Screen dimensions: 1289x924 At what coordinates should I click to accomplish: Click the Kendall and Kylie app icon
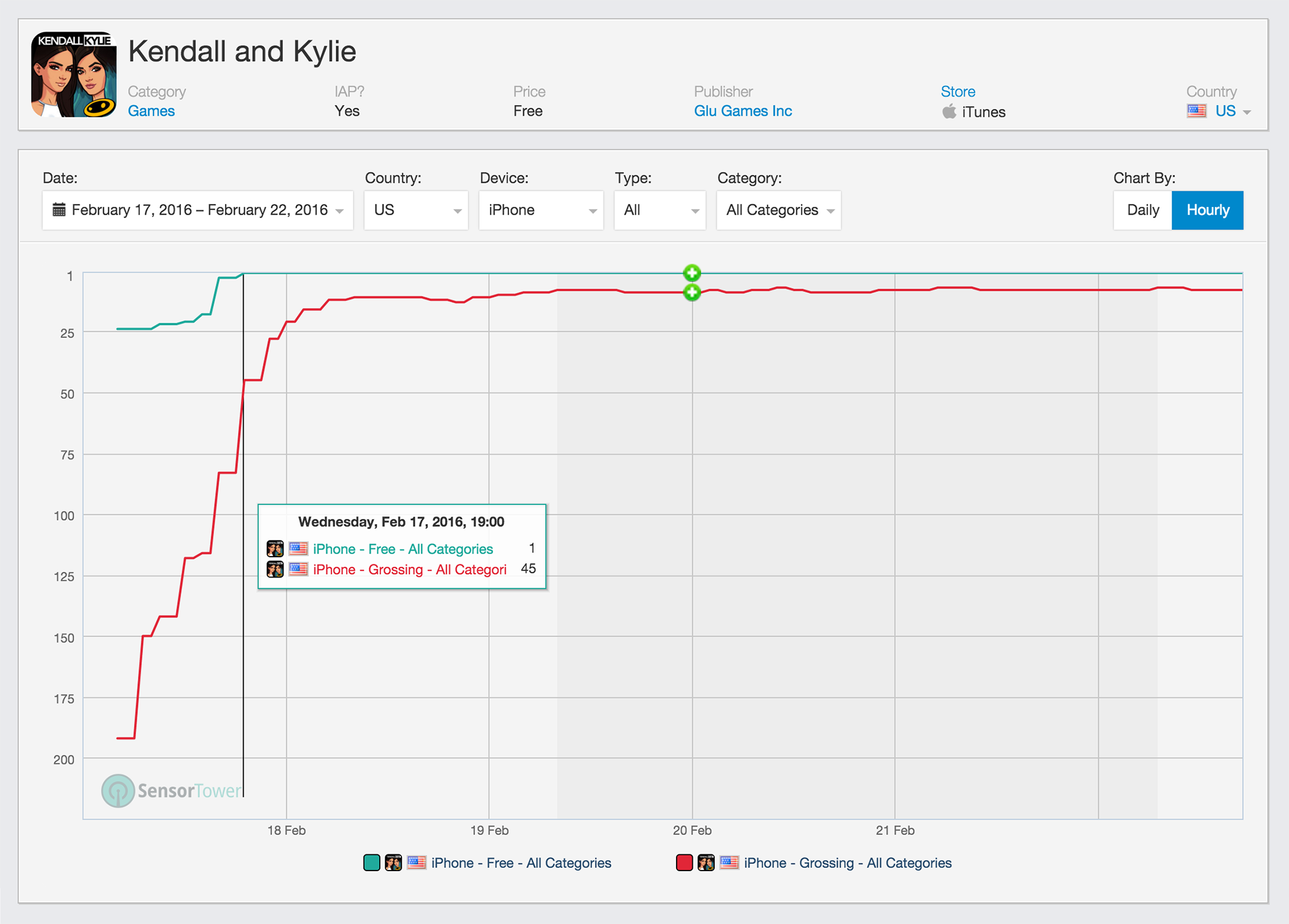73,74
